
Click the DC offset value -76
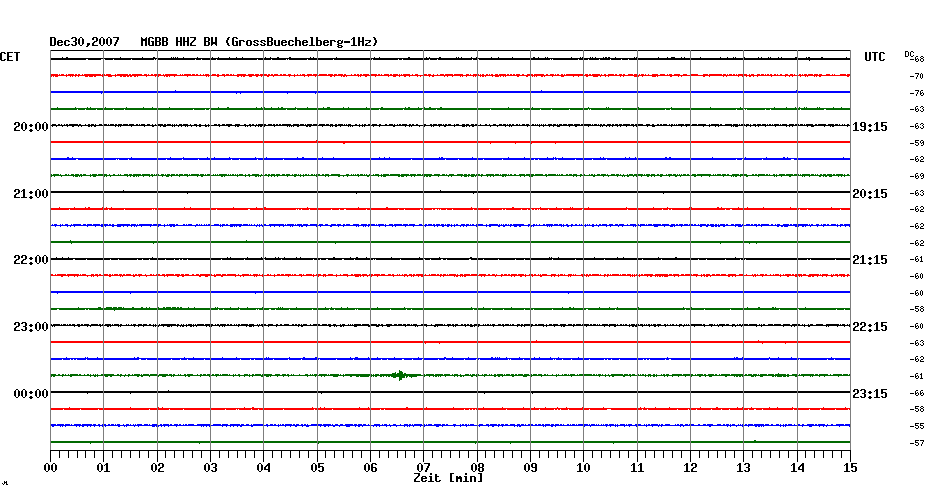pos(916,93)
